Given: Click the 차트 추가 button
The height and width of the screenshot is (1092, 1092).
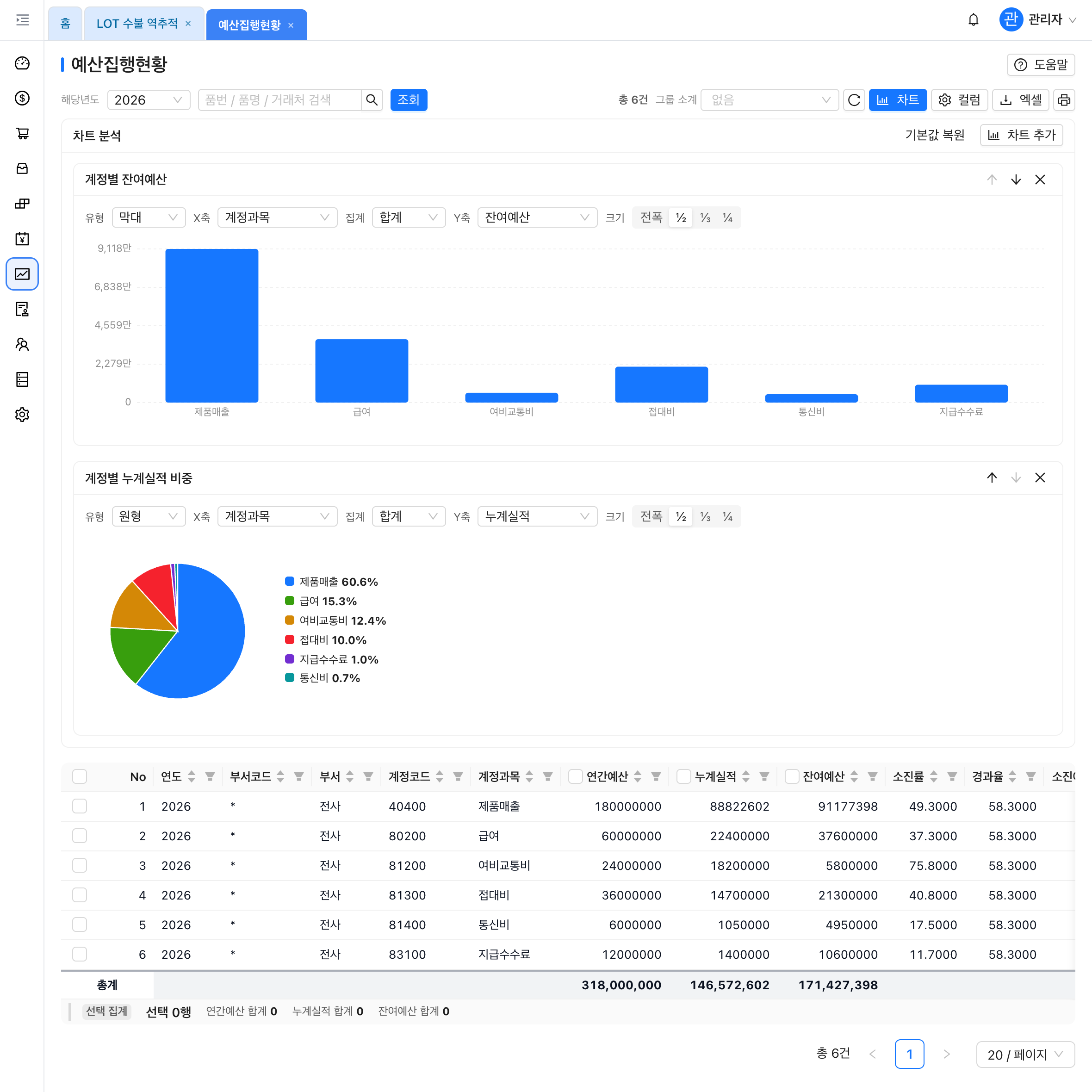Looking at the screenshot, I should (1021, 135).
